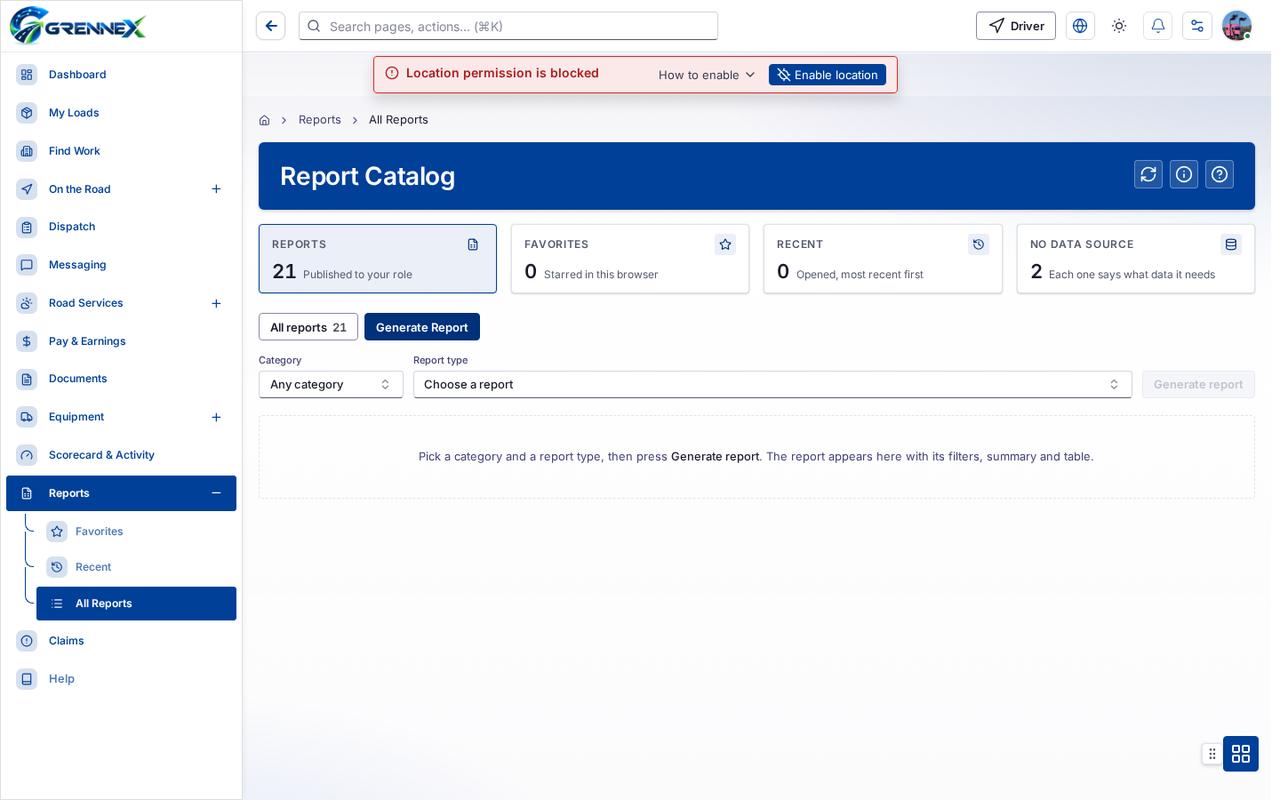This screenshot has height=800, width=1280.
Task: Click the On the Road navigation icon
Action: [x=27, y=189]
